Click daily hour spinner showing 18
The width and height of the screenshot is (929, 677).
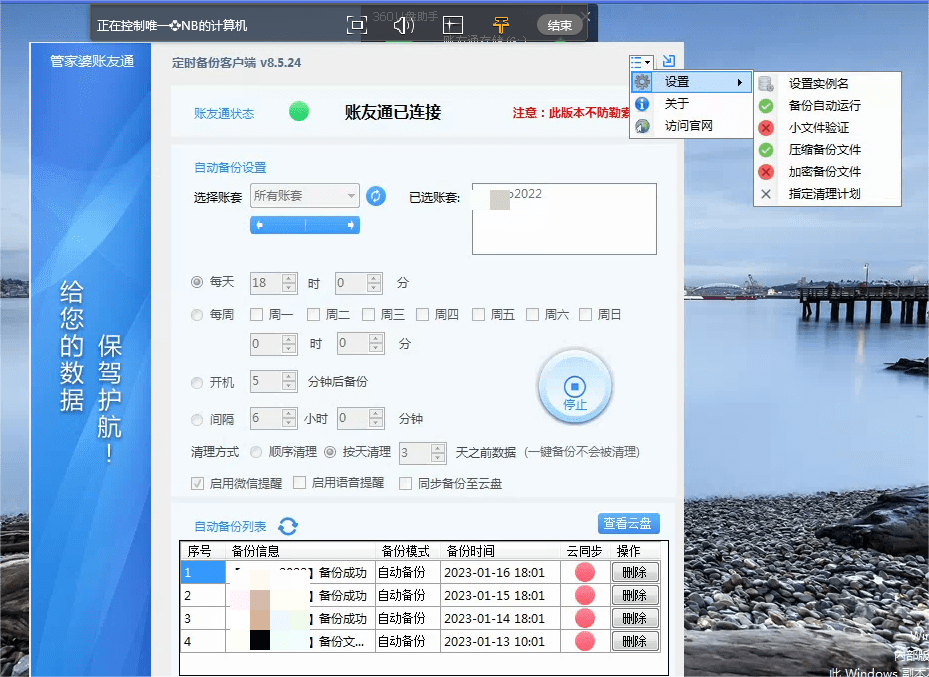[273, 283]
